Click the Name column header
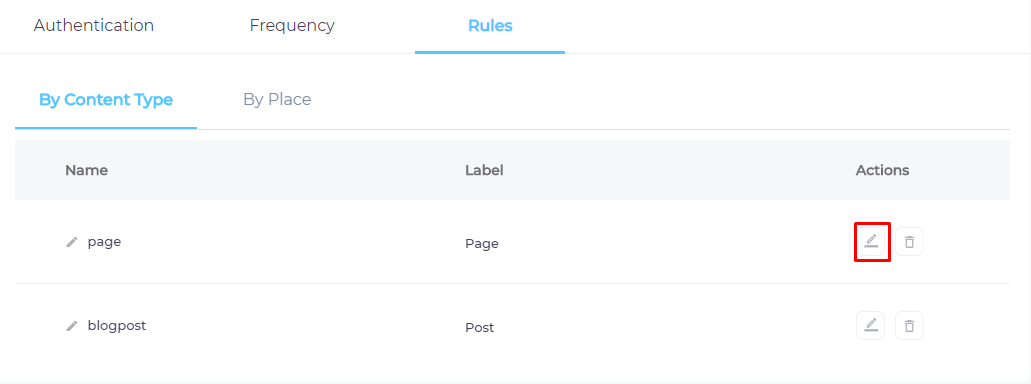Viewport: 1031px width, 384px height. [86, 170]
